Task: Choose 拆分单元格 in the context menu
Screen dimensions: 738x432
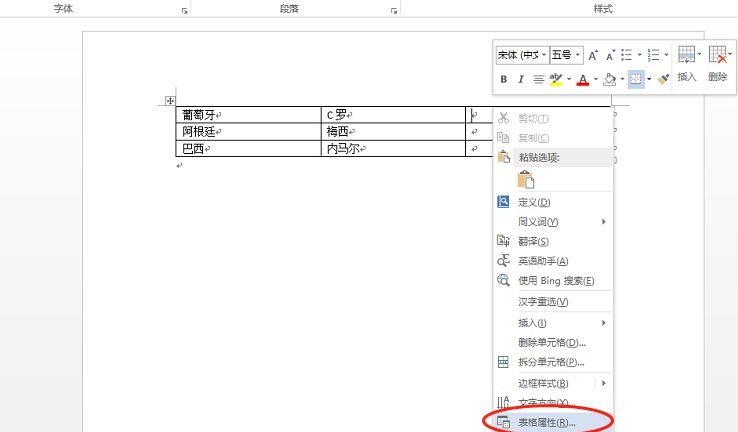Action: coord(550,362)
